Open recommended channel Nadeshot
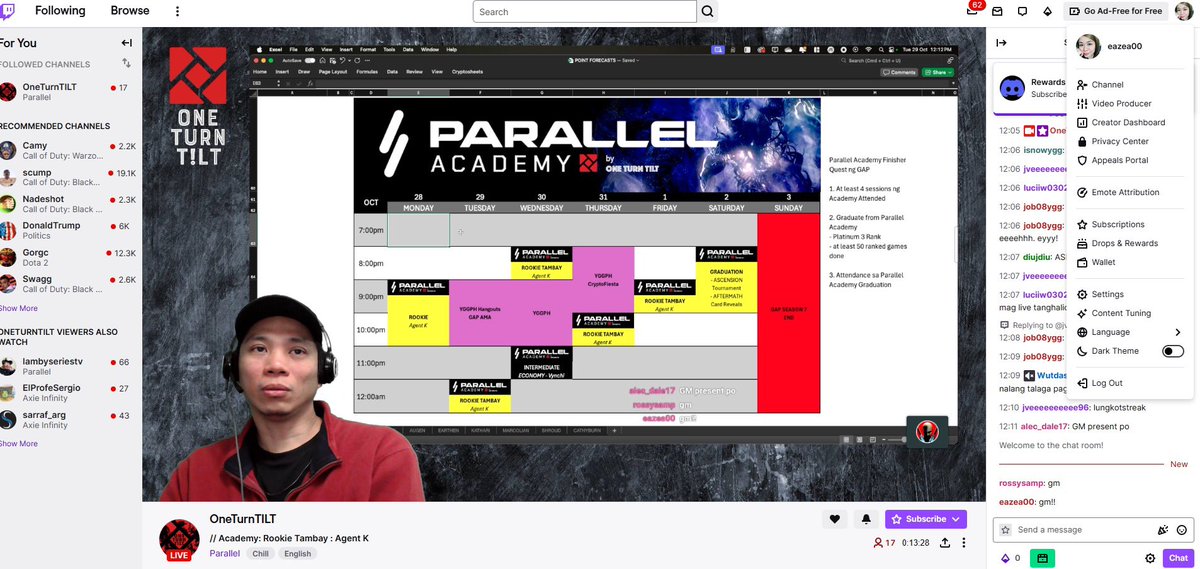The width and height of the screenshot is (1200, 569). 66,204
